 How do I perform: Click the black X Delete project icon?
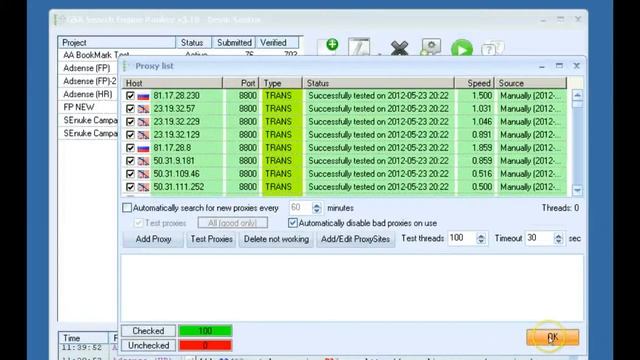pyautogui.click(x=399, y=48)
